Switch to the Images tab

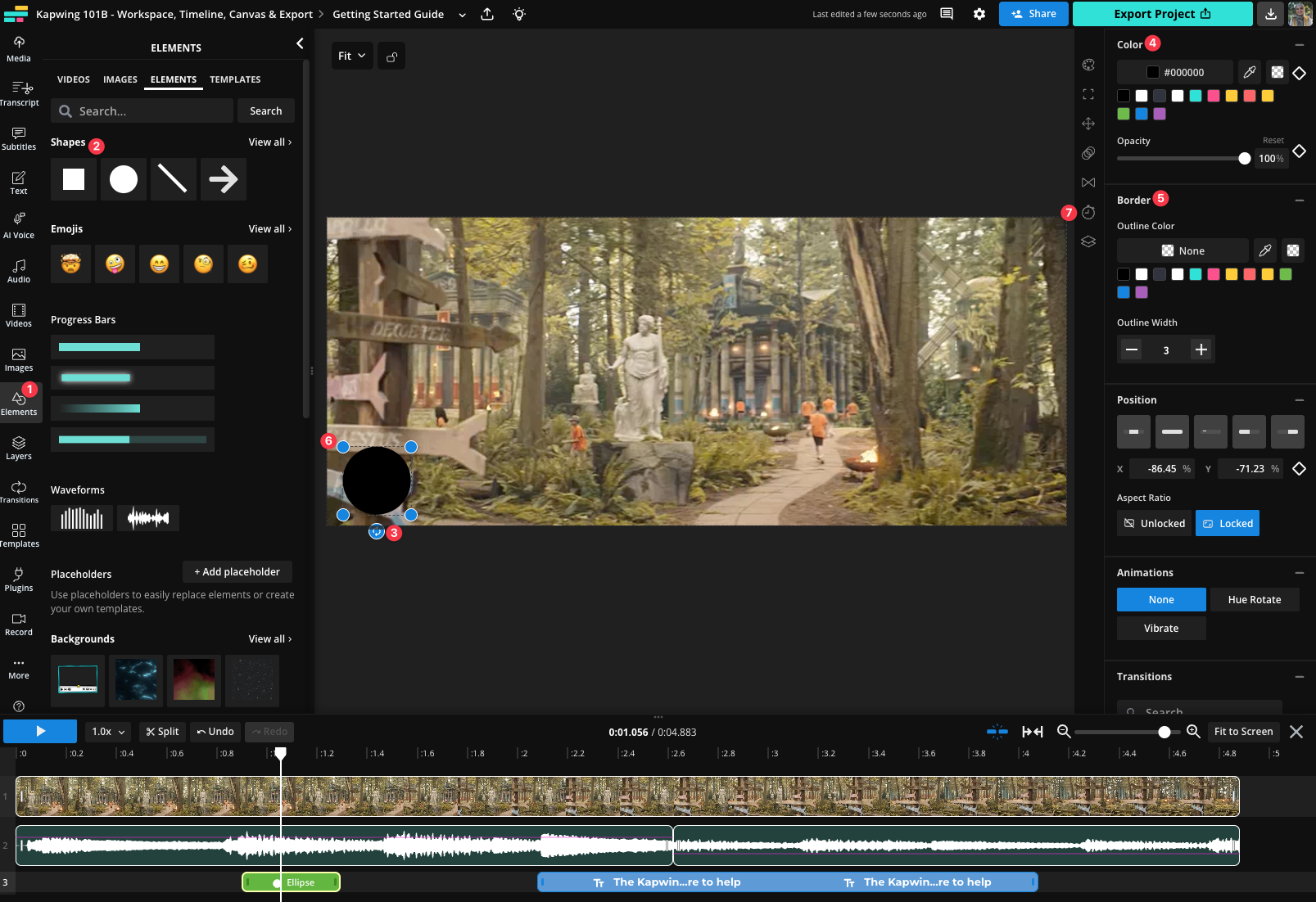point(120,79)
